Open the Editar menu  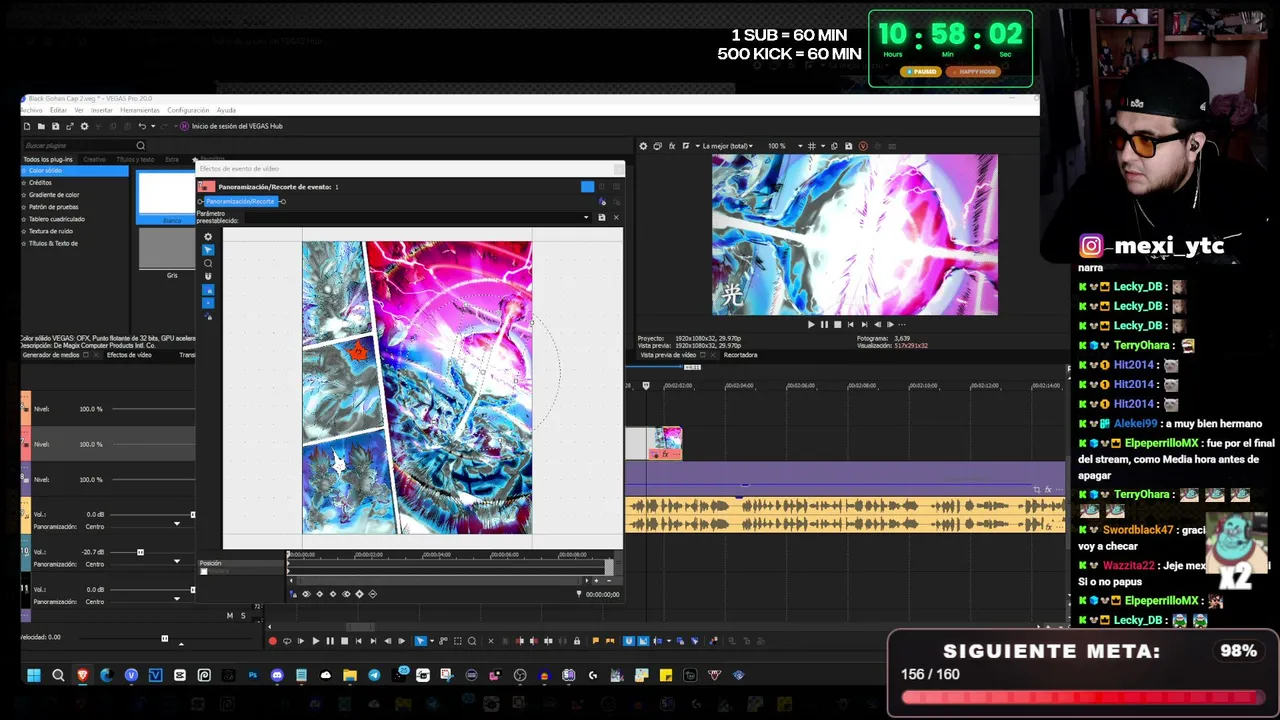click(x=58, y=110)
